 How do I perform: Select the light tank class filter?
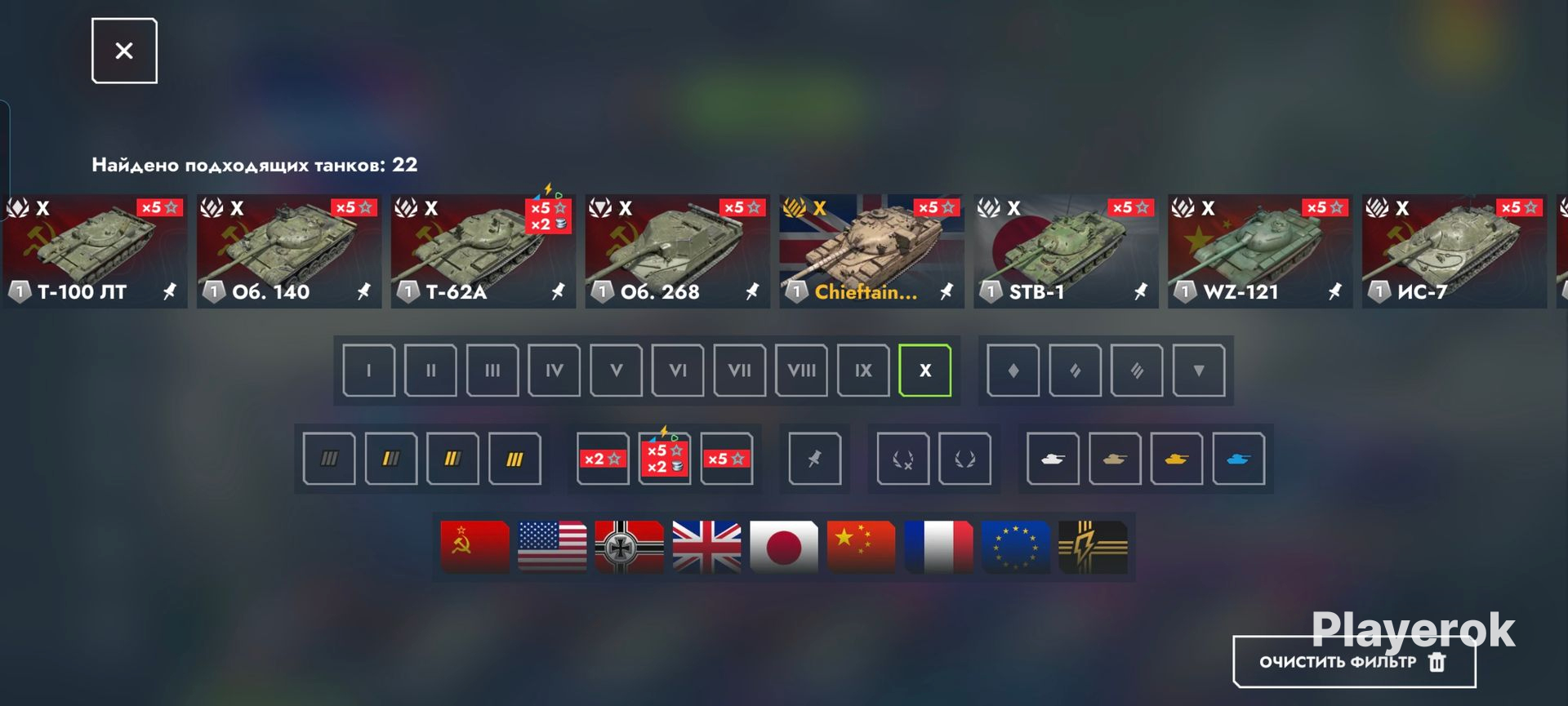1013,371
